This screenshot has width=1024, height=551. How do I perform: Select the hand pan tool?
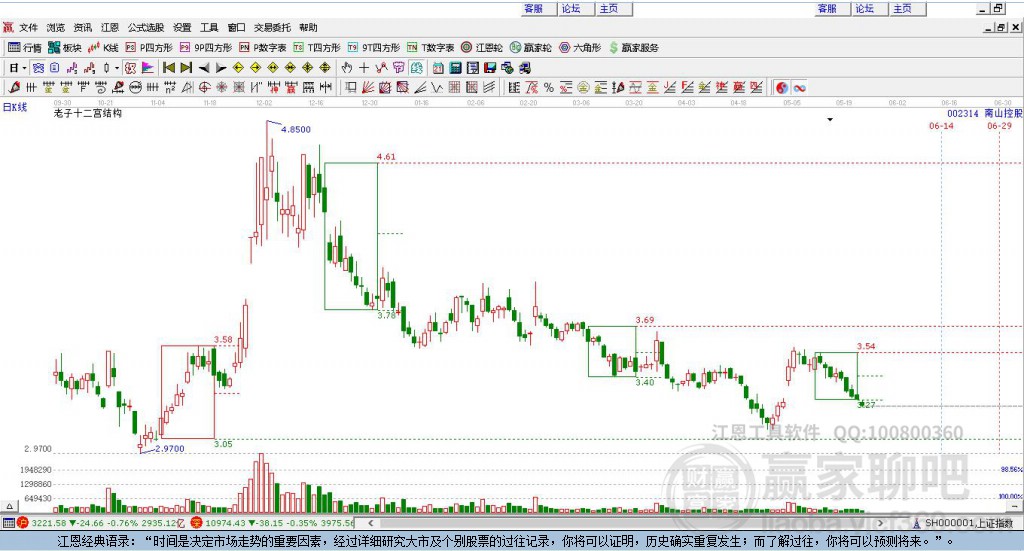pyautogui.click(x=347, y=68)
